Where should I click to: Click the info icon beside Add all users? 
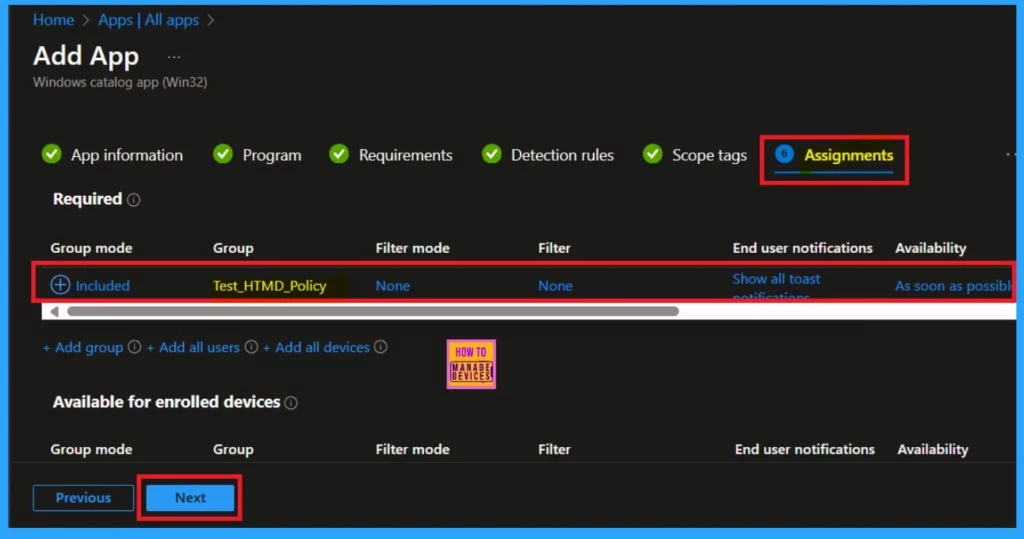[251, 348]
